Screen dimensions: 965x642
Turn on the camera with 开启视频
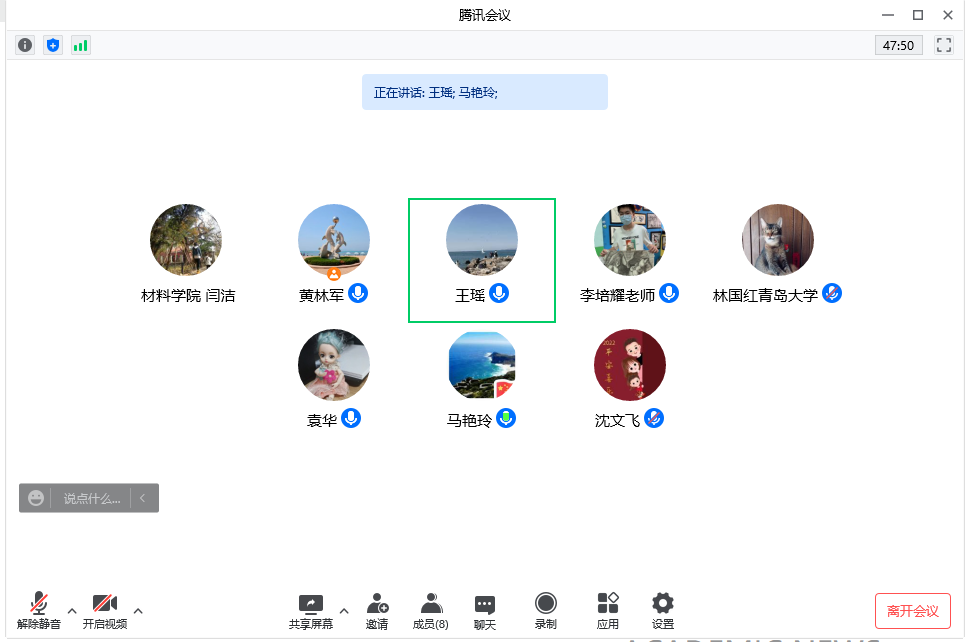105,611
